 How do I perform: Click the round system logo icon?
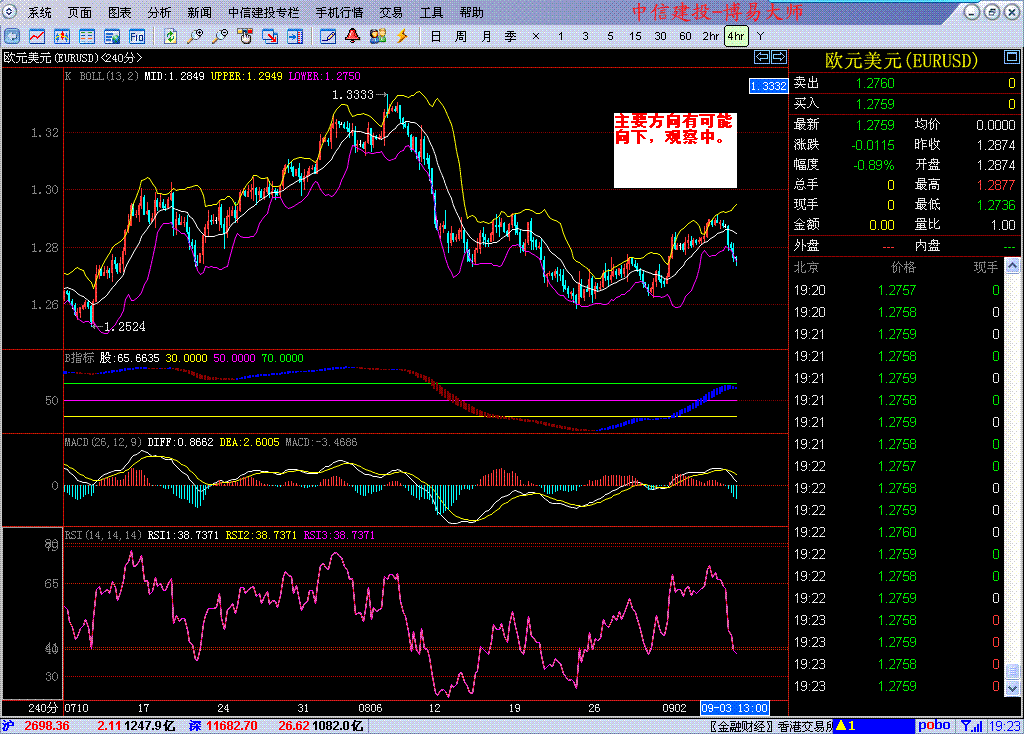(x=9, y=11)
